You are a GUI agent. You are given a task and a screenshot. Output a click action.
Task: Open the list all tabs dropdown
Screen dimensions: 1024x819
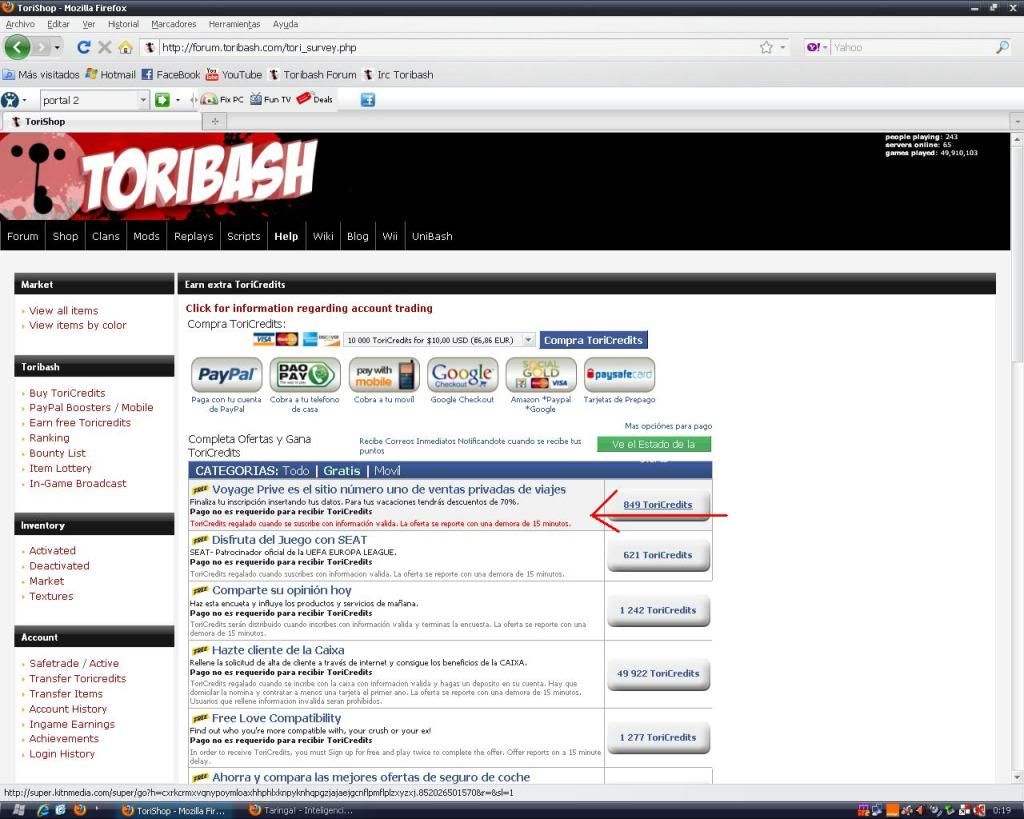[1017, 121]
